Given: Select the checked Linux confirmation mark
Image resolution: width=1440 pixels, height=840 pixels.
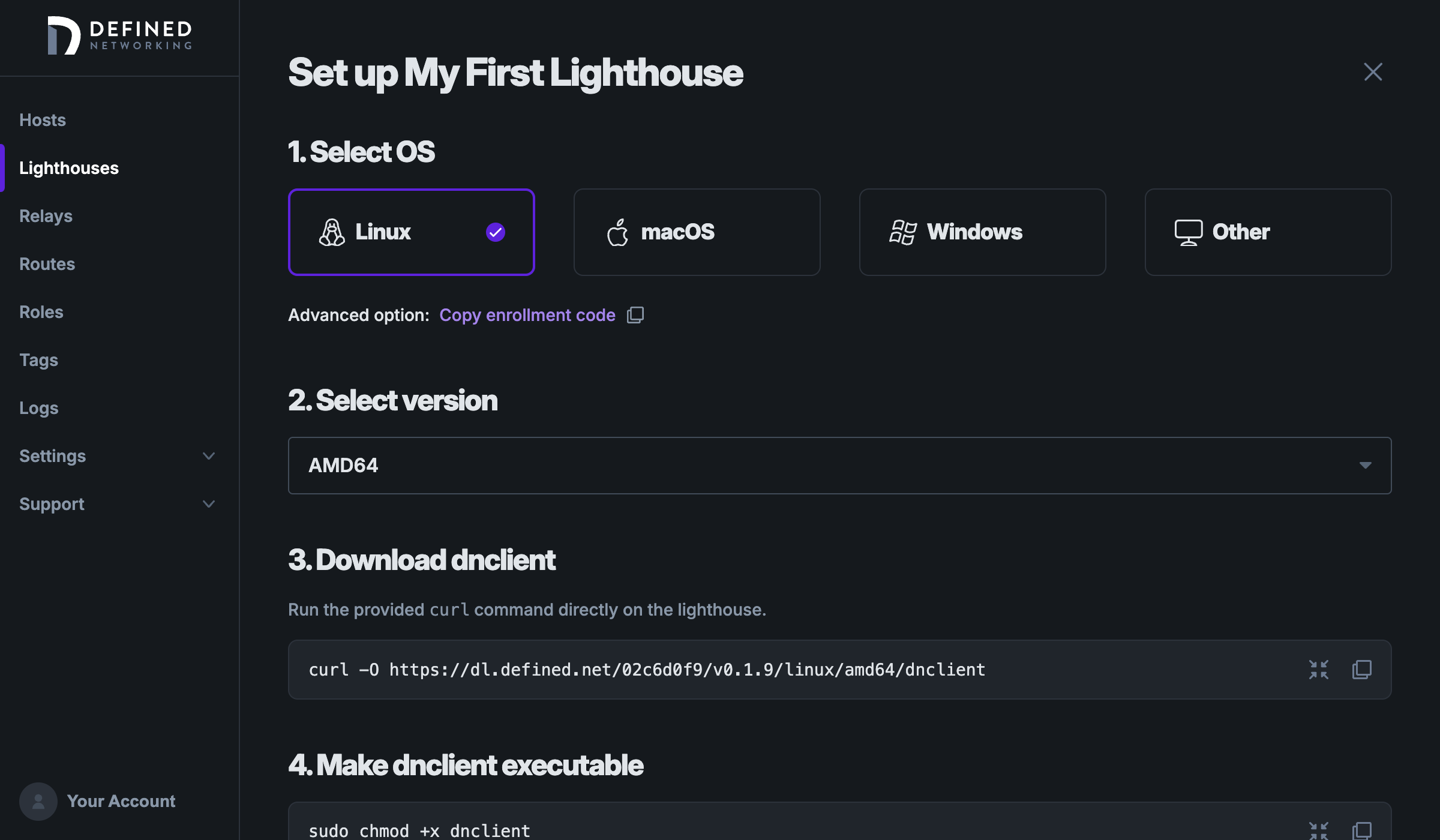Looking at the screenshot, I should click(x=495, y=232).
